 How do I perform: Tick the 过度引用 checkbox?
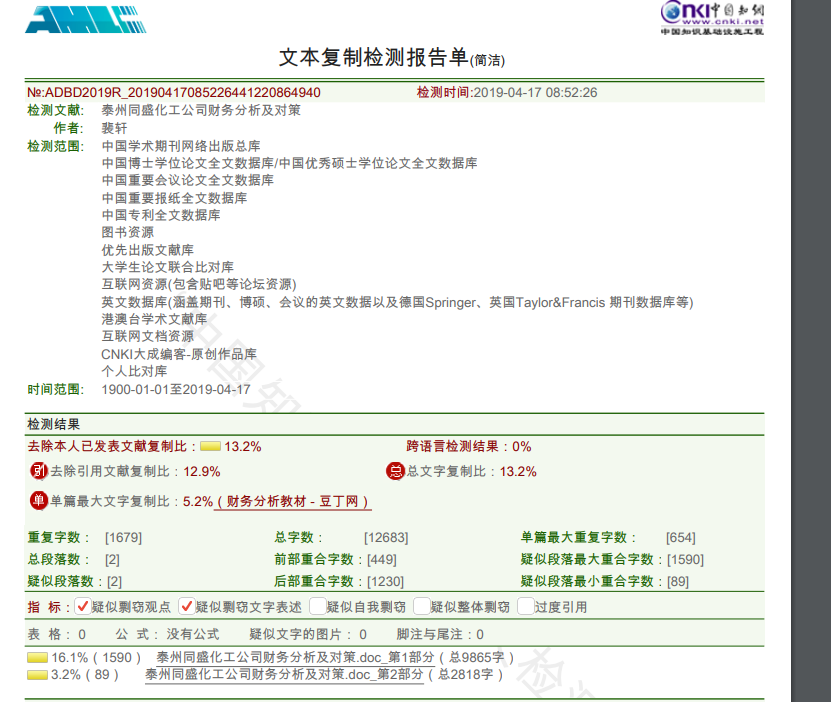(x=525, y=606)
